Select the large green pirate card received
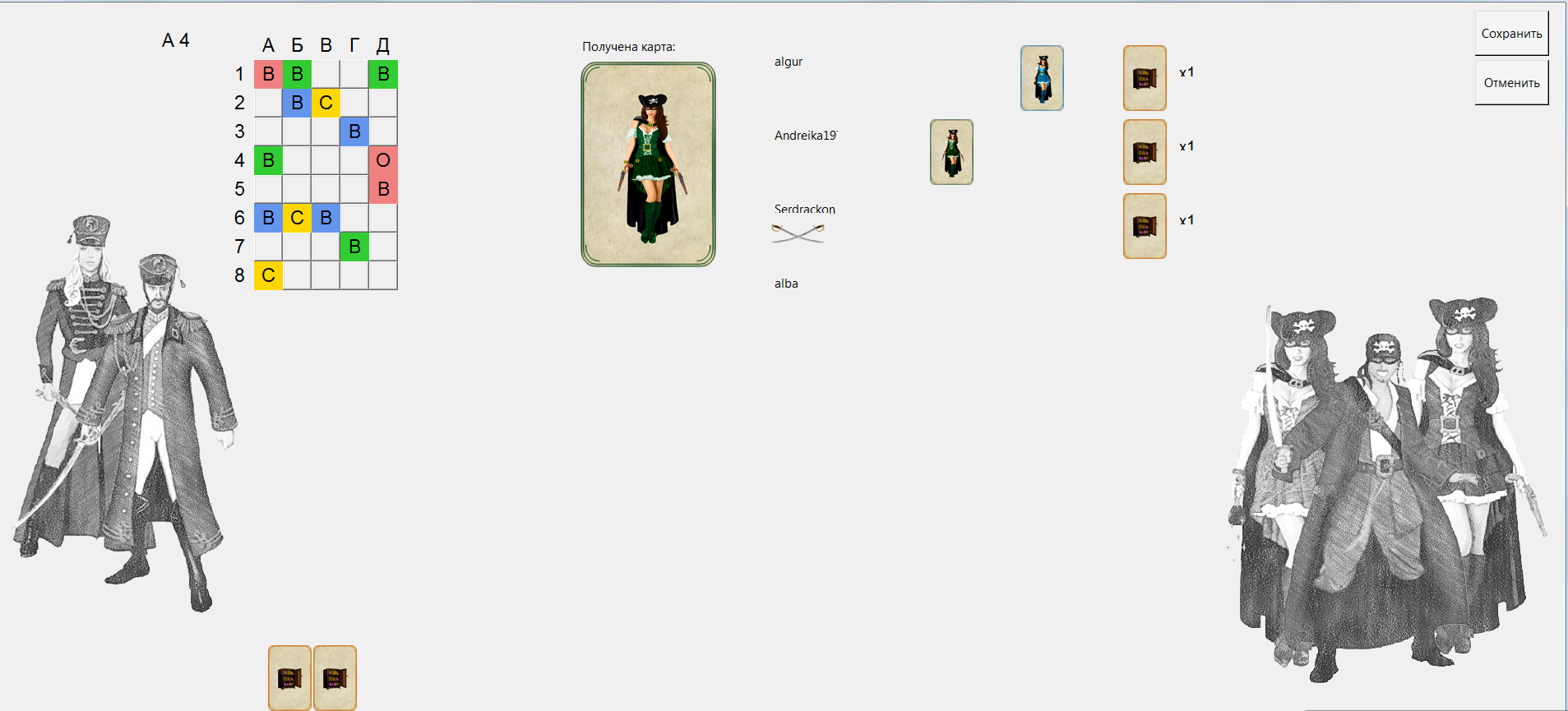1568x711 pixels. (x=648, y=164)
